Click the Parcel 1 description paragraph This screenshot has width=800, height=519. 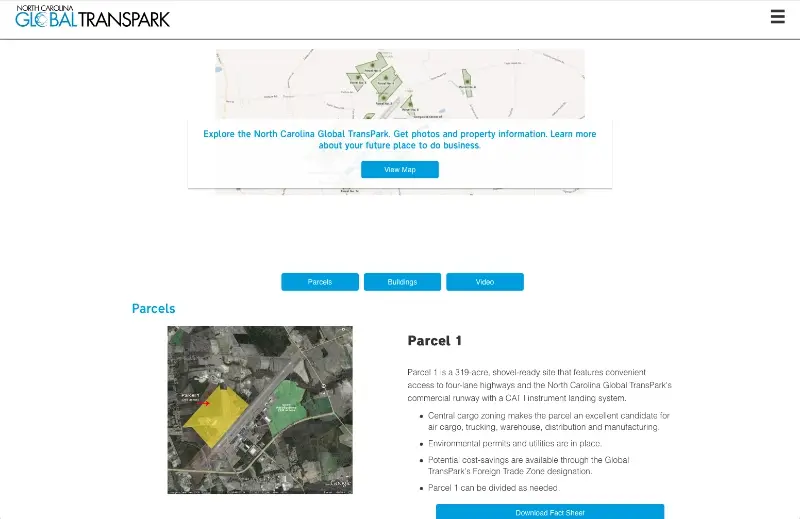[x=540, y=384]
